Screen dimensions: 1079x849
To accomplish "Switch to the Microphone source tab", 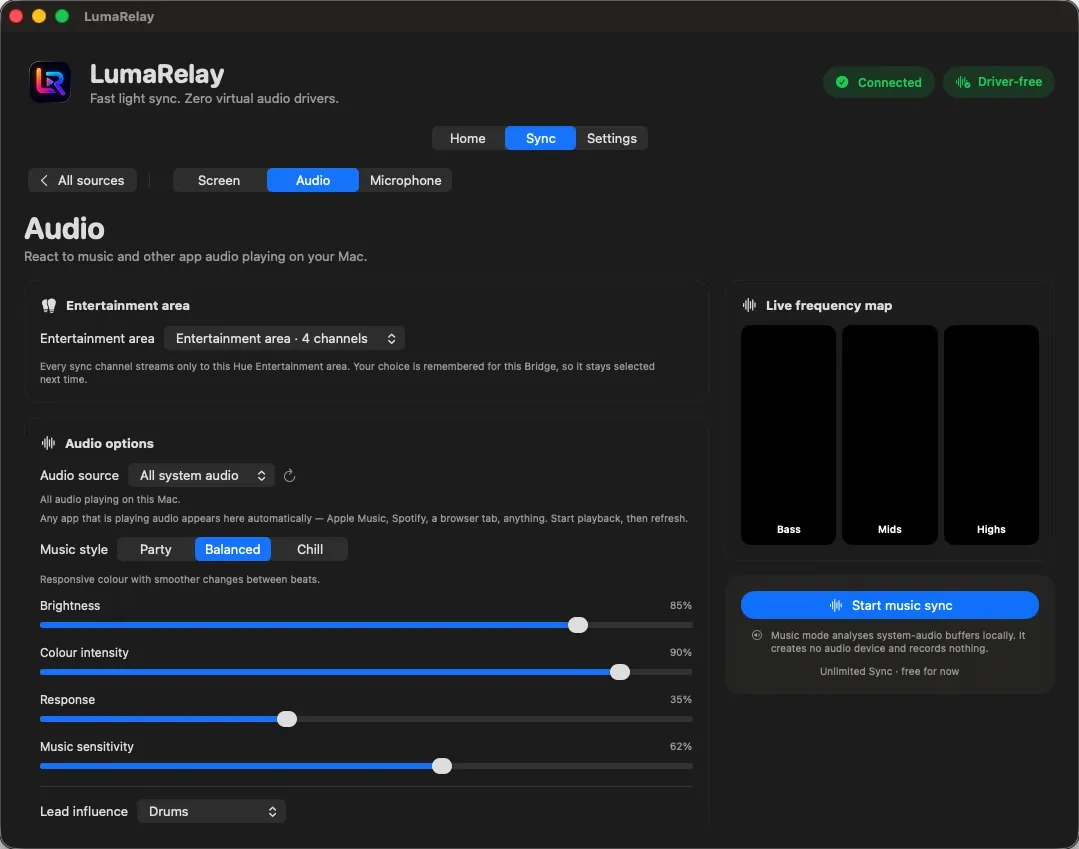I will [405, 180].
